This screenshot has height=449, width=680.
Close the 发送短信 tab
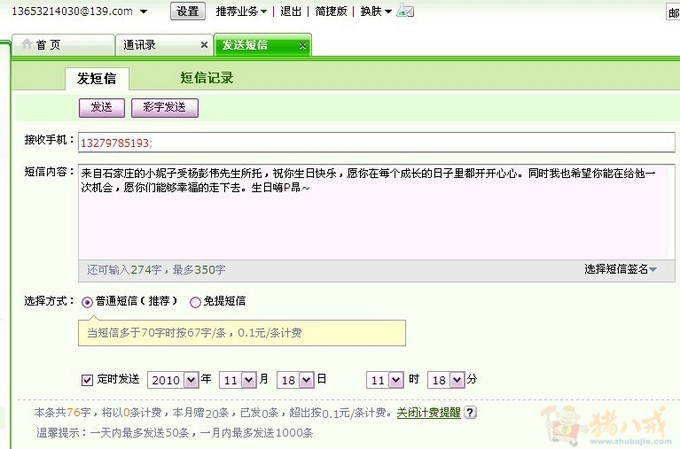point(303,45)
